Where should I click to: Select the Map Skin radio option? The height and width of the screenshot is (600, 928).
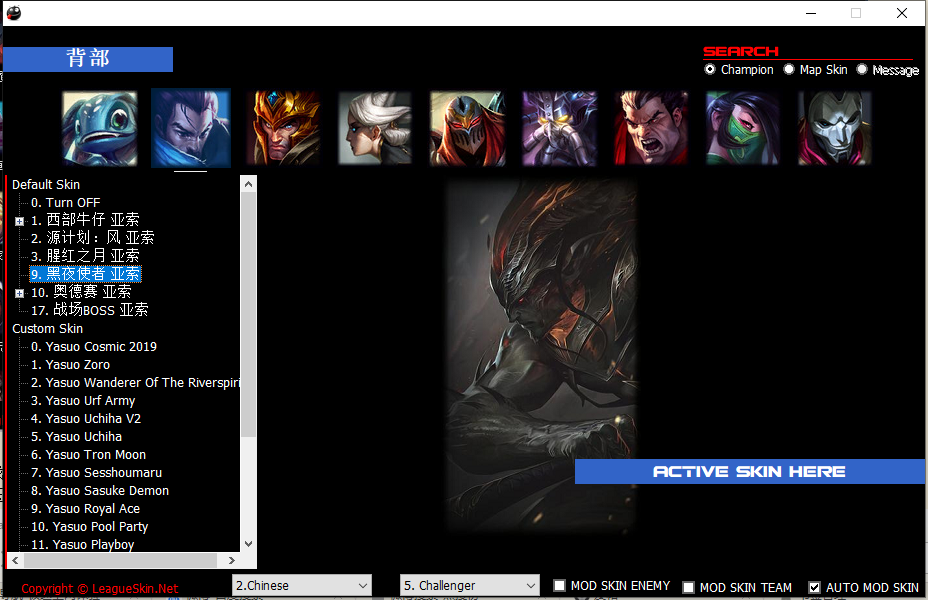(x=789, y=69)
